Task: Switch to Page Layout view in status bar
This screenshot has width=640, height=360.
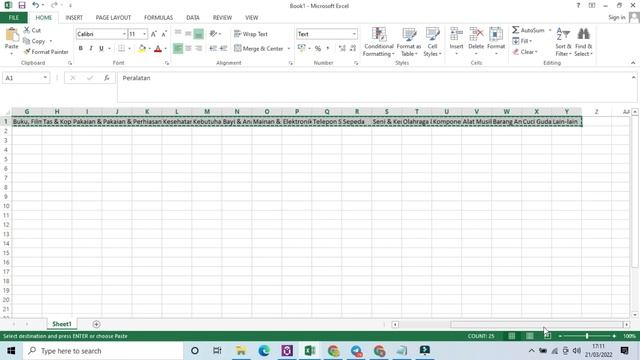Action: [x=529, y=336]
